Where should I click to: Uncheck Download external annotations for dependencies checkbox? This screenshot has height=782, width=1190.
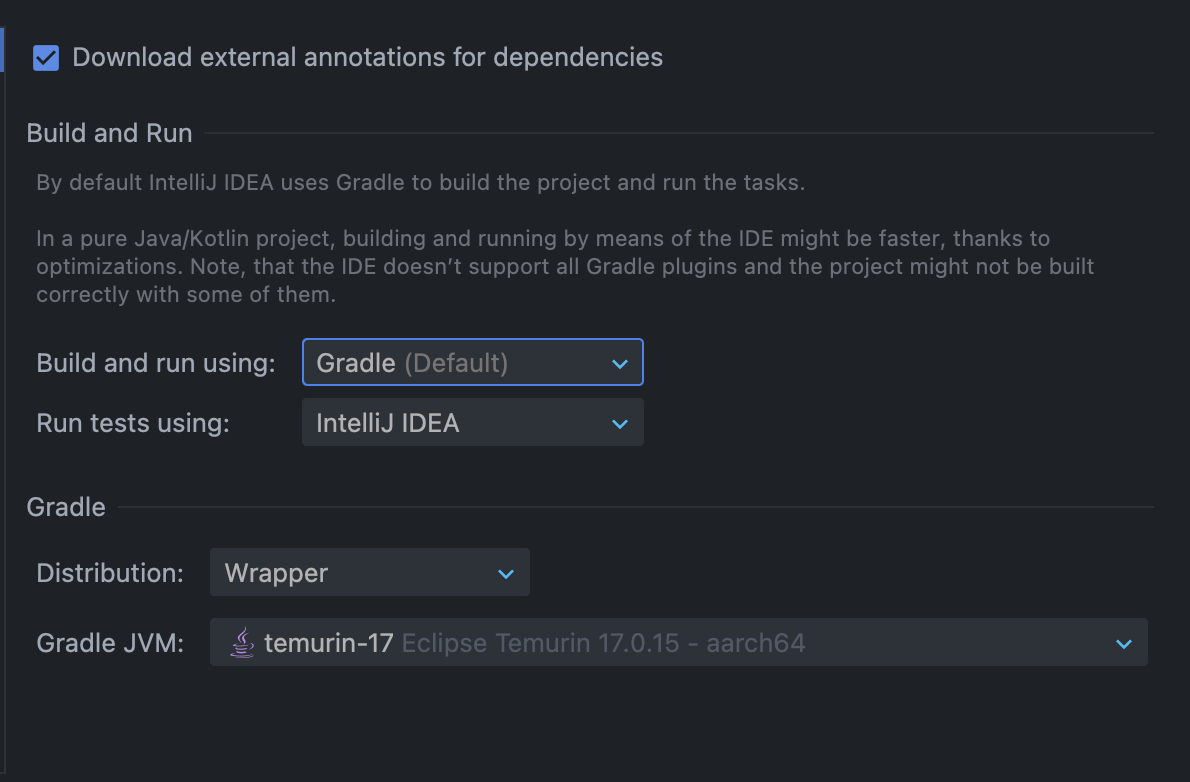pos(46,58)
